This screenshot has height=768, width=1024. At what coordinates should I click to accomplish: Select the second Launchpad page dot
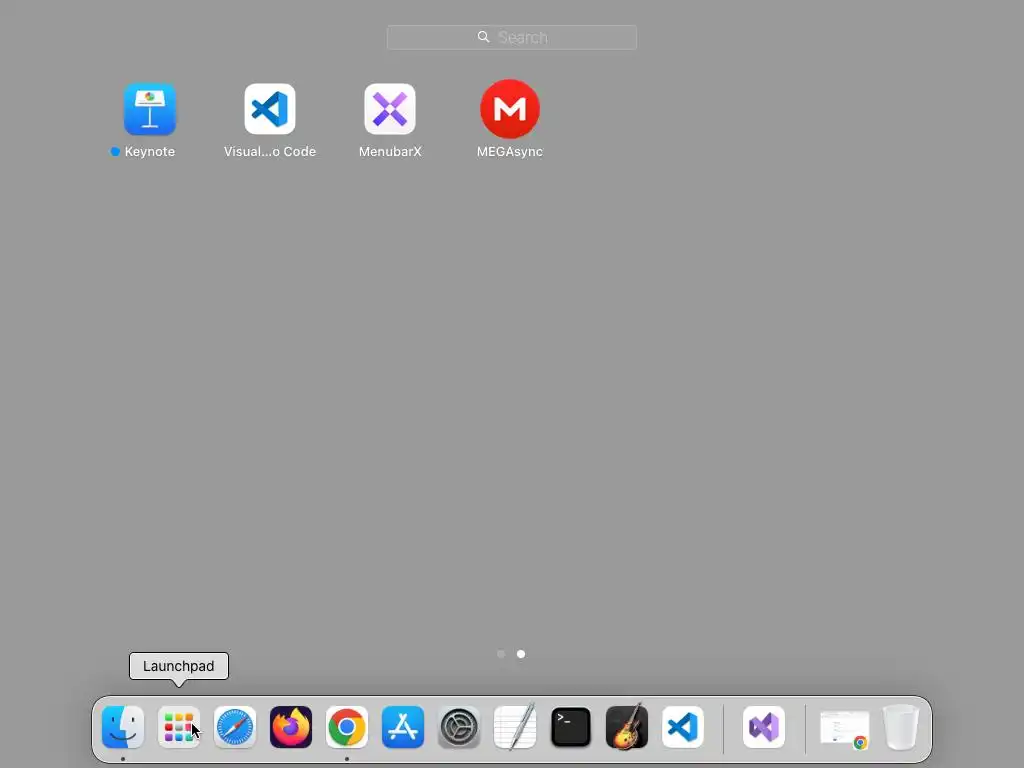pyautogui.click(x=521, y=654)
